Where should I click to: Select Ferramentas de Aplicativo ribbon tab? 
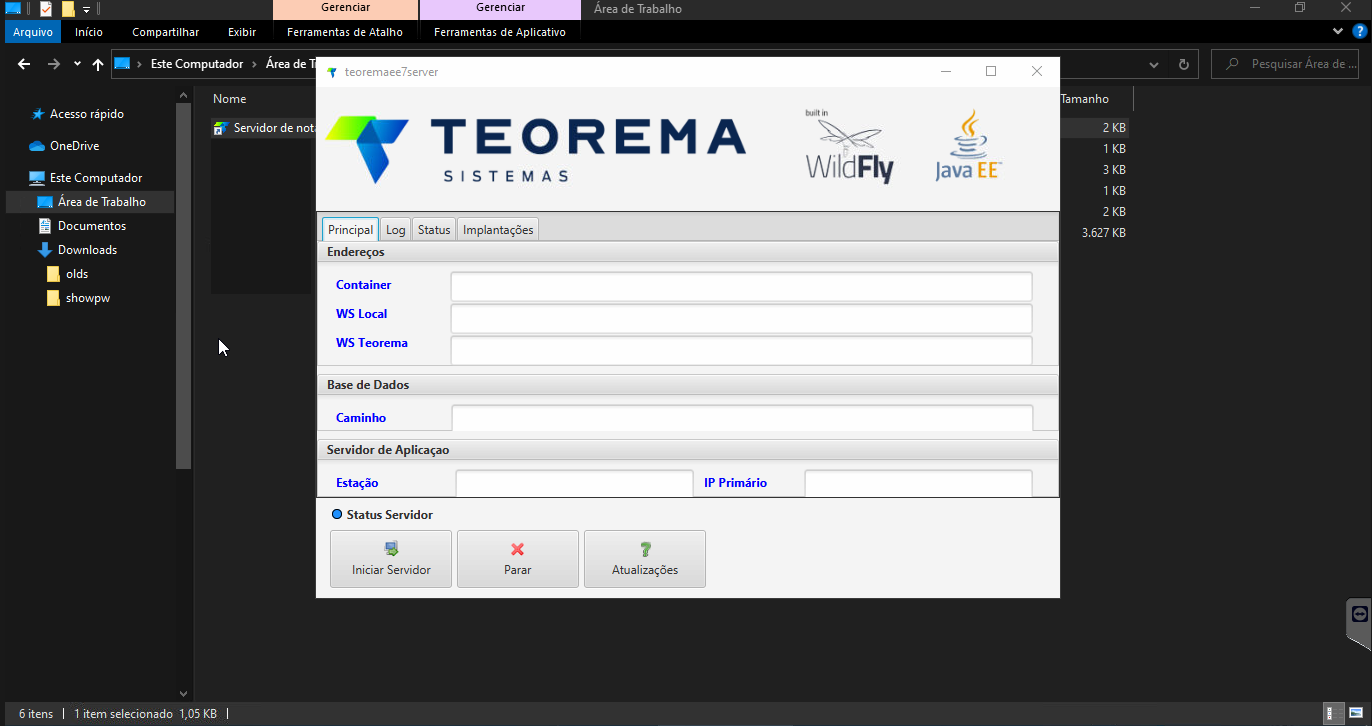[x=500, y=32]
